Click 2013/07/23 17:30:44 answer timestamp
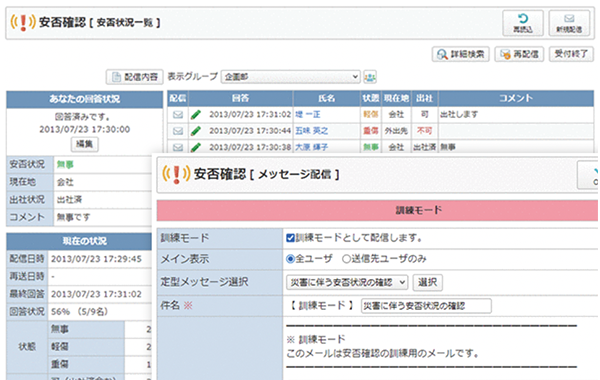This screenshot has width=600, height=380. [x=250, y=131]
